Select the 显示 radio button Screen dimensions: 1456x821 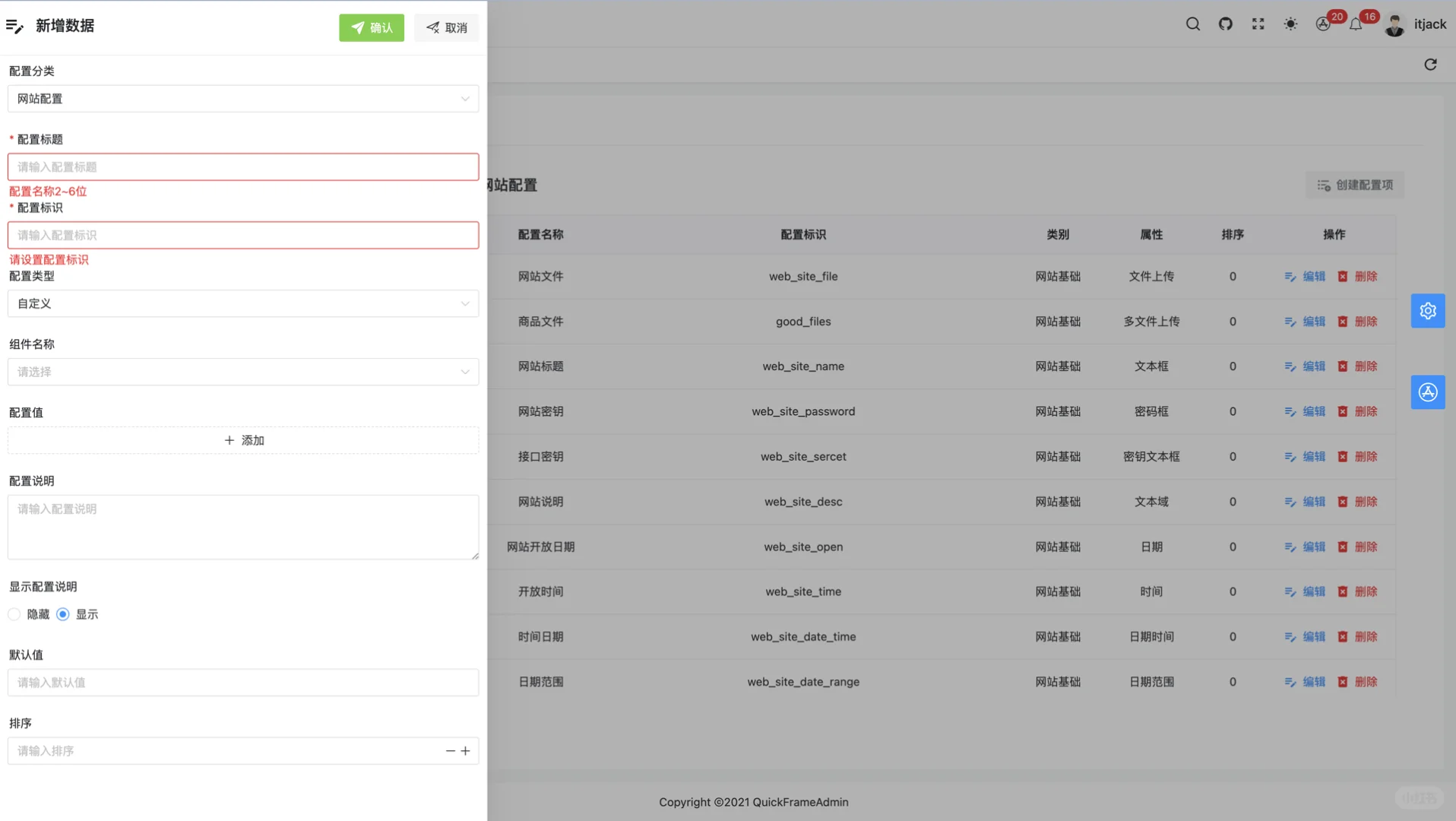(63, 614)
